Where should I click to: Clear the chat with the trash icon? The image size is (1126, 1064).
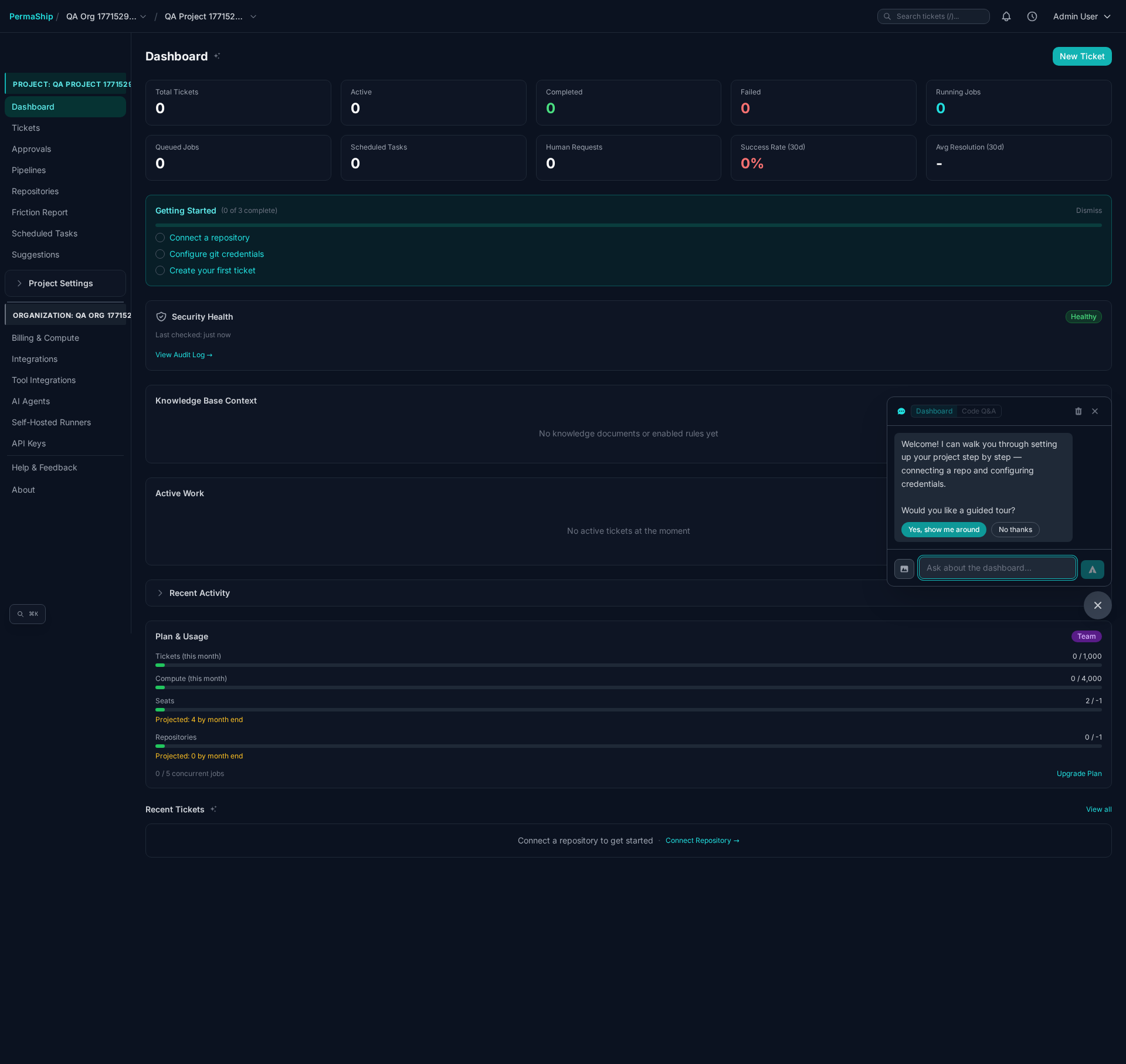[1078, 411]
